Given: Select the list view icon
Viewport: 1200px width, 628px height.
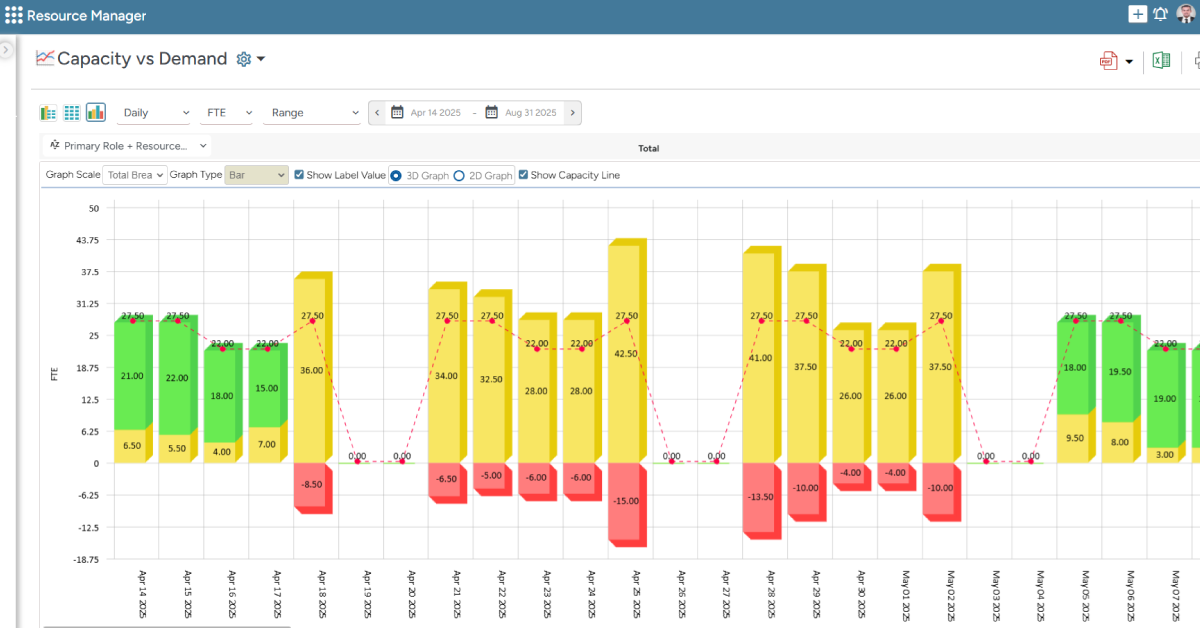Looking at the screenshot, I should click(x=47, y=112).
